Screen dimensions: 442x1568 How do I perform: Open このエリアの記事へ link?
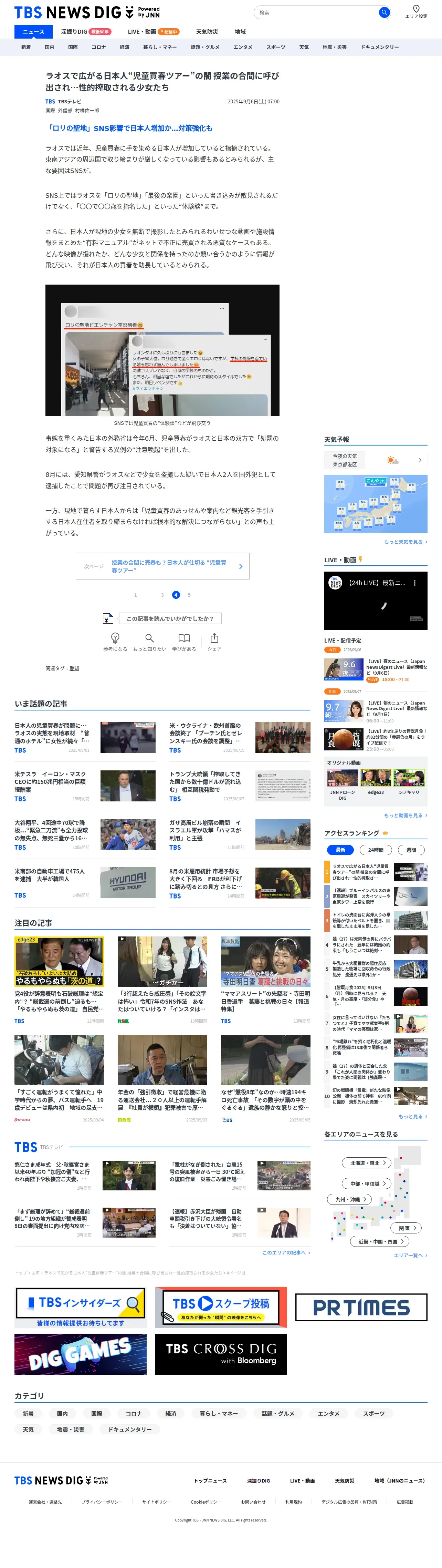tap(286, 1252)
